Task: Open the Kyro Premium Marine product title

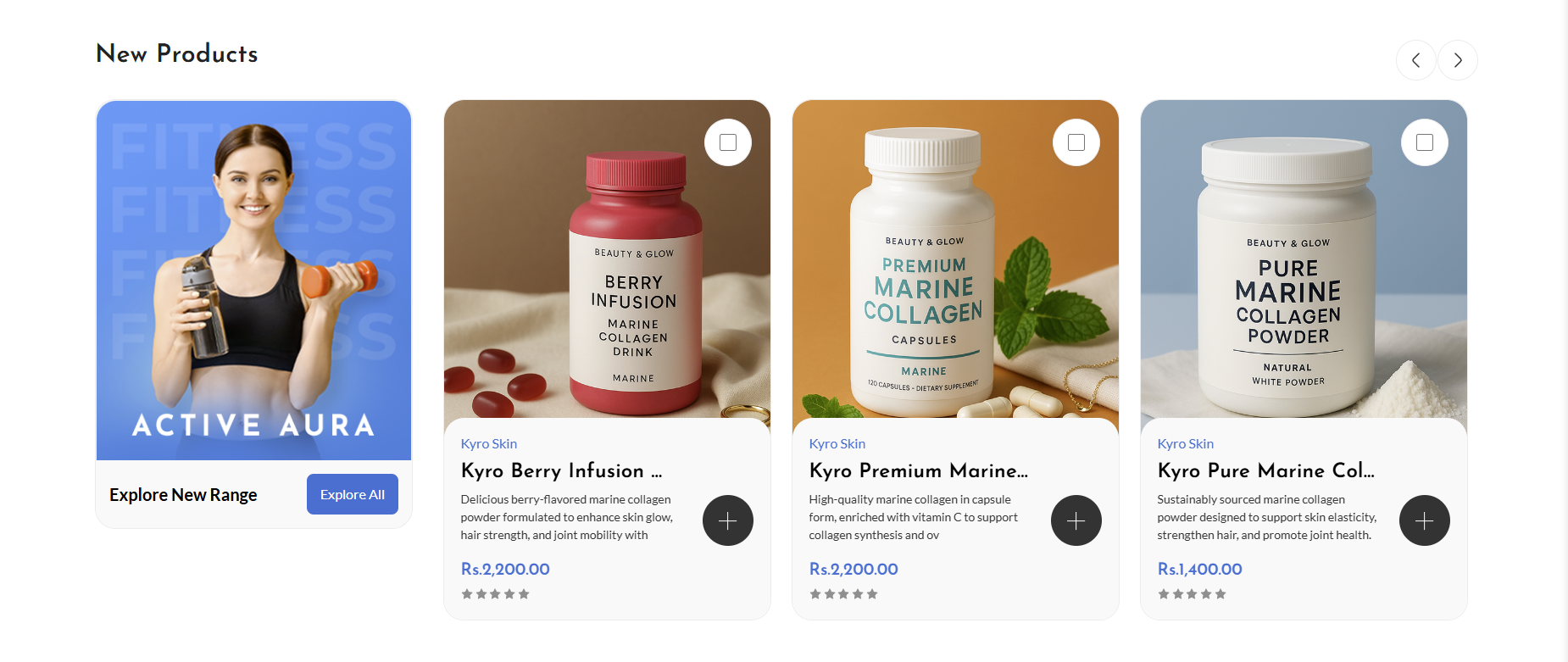Action: point(918,470)
